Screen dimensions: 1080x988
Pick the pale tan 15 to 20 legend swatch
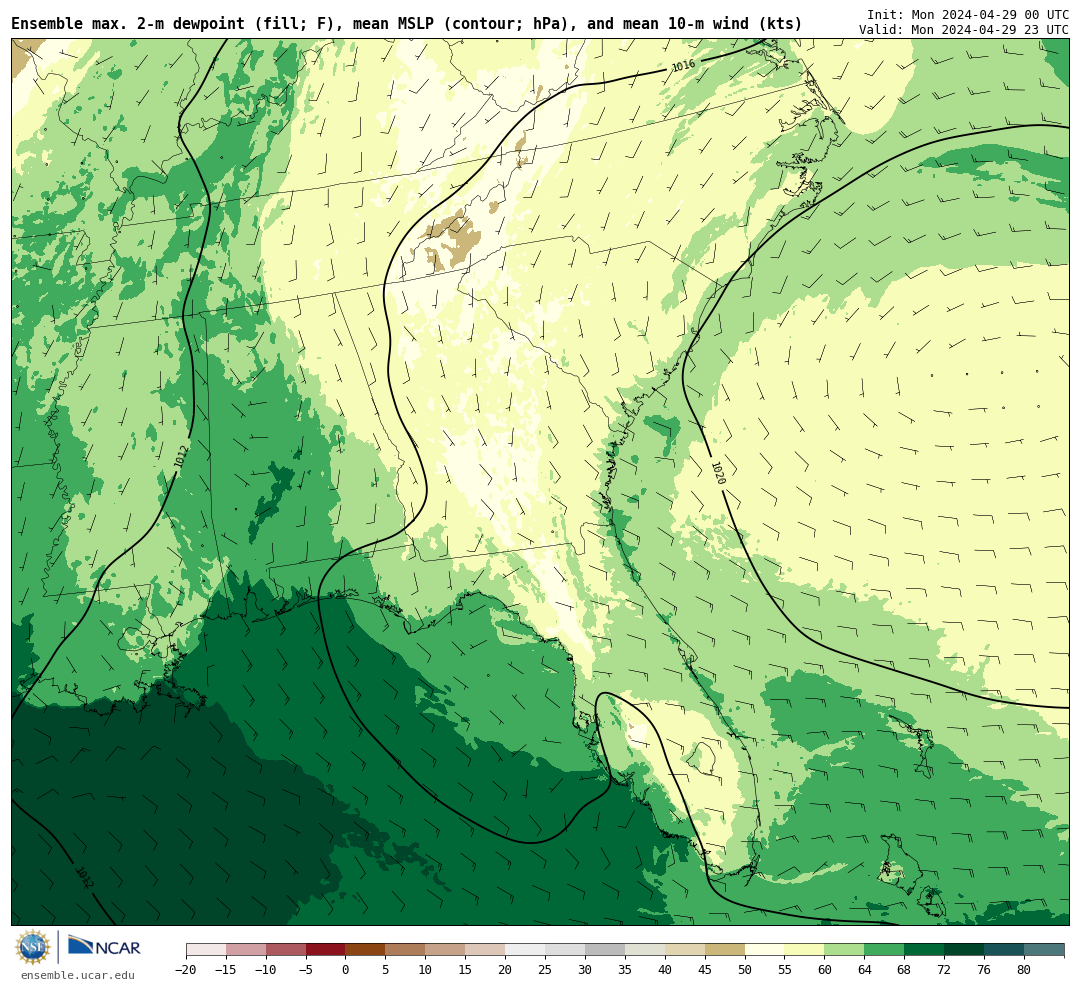(x=486, y=949)
